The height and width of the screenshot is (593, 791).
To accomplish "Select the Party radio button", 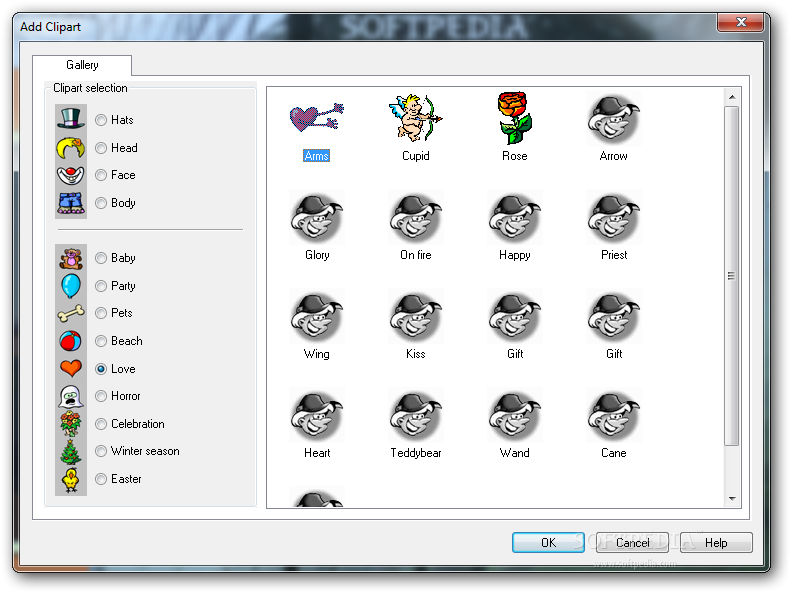I will pyautogui.click(x=101, y=286).
